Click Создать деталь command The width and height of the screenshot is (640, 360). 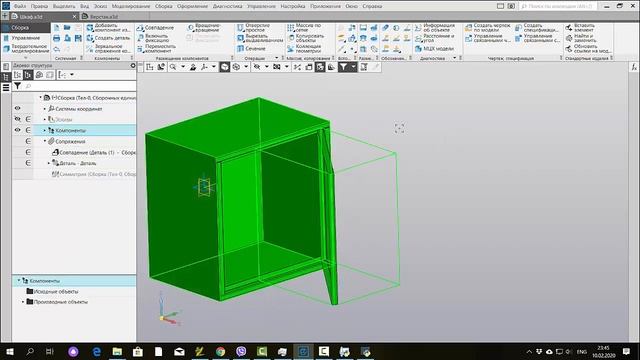(x=108, y=38)
